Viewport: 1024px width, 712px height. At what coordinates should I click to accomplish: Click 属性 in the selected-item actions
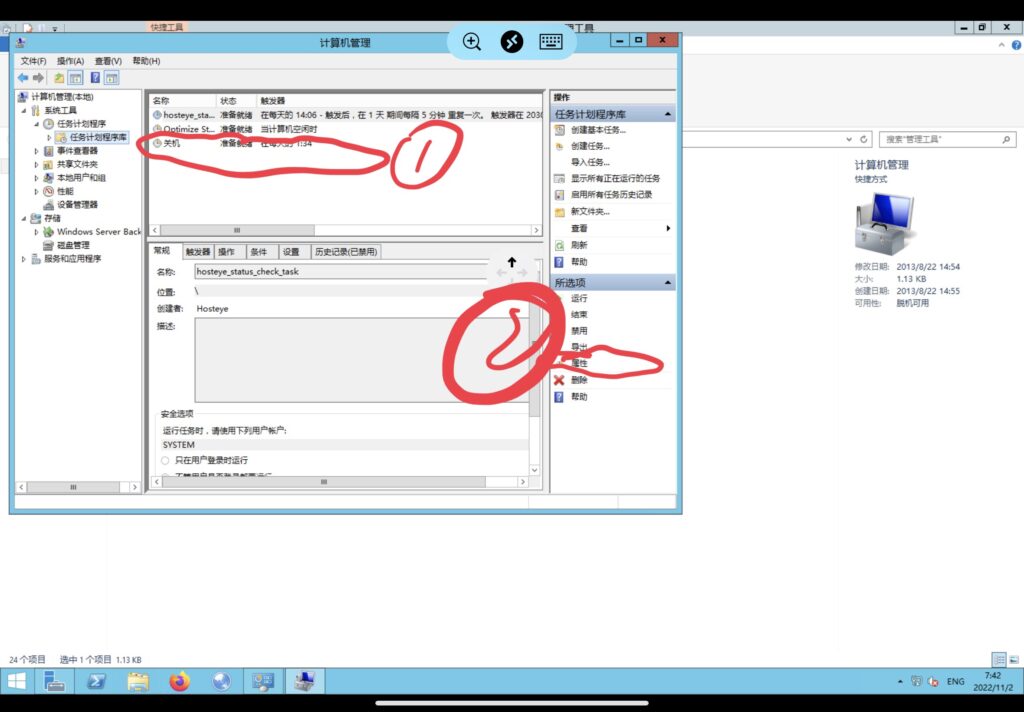[580, 363]
